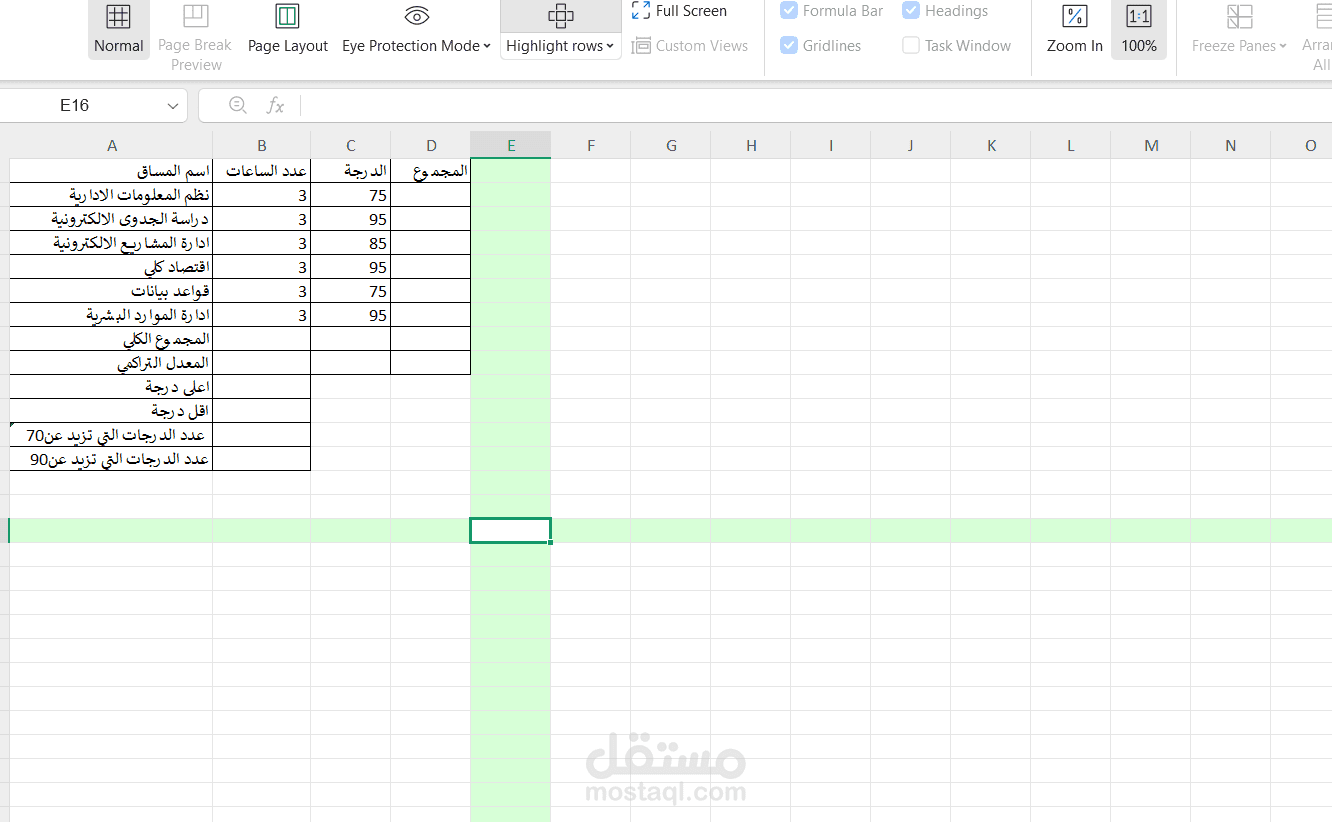Switch to Normal view

tap(118, 30)
